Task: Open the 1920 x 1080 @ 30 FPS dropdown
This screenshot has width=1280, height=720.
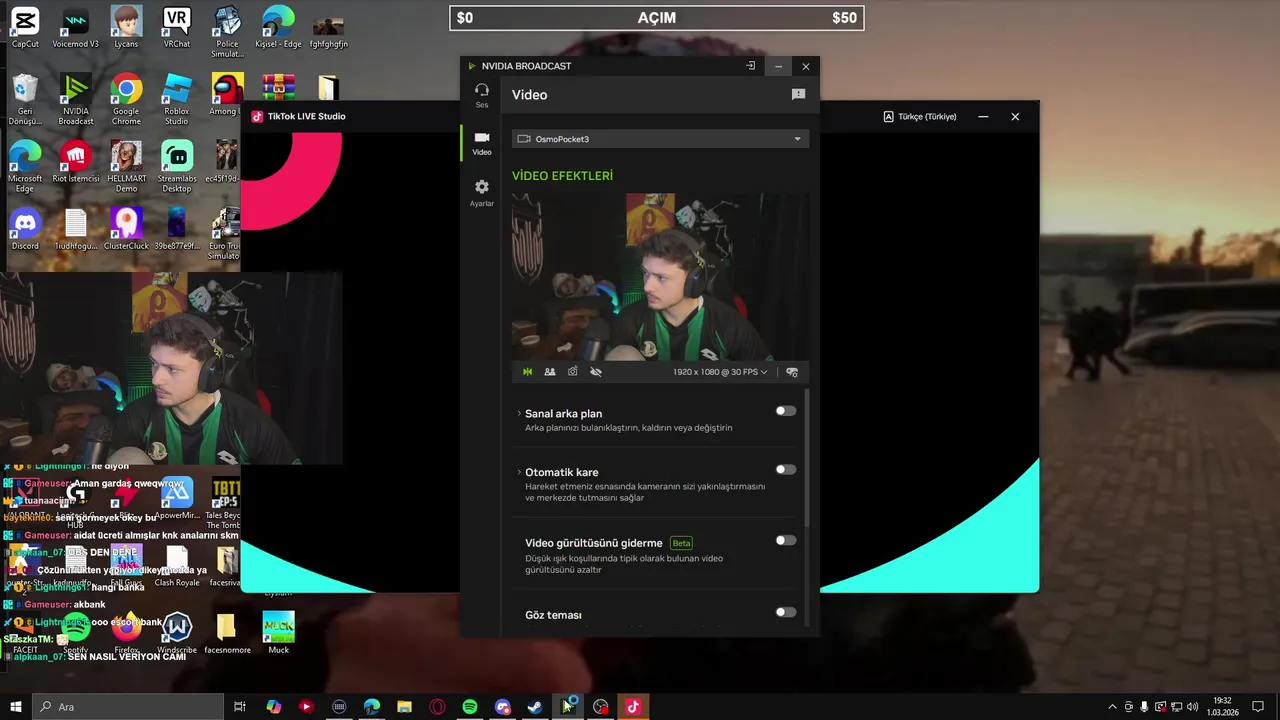Action: (x=720, y=372)
